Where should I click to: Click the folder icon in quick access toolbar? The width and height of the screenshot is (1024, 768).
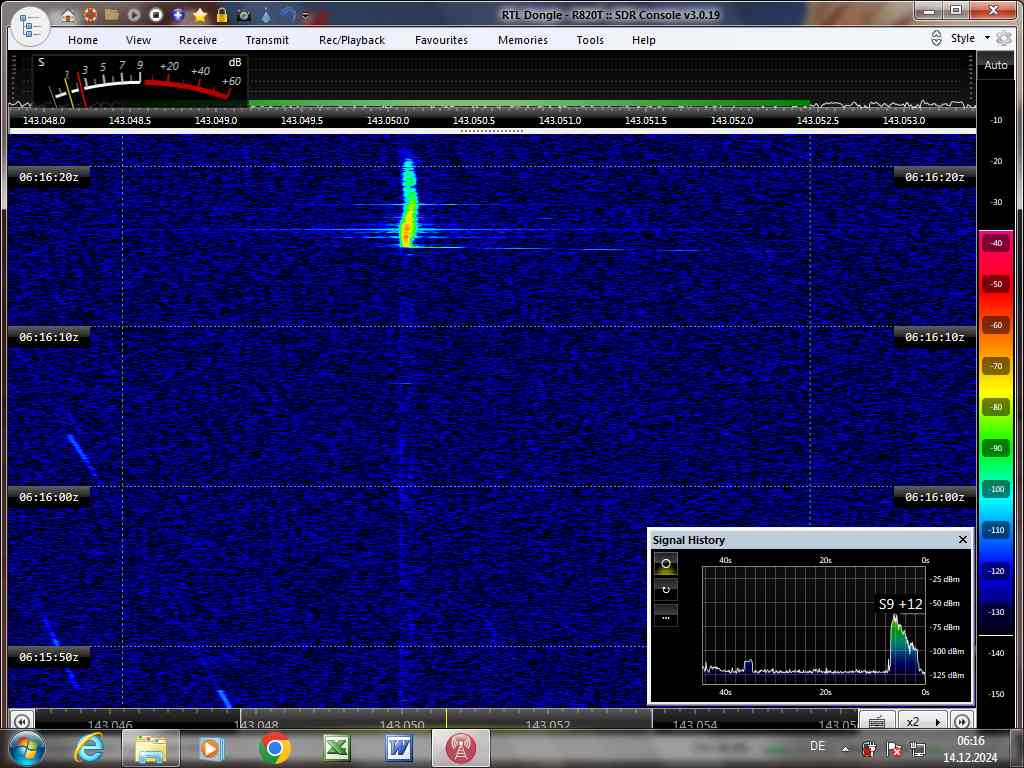point(112,14)
